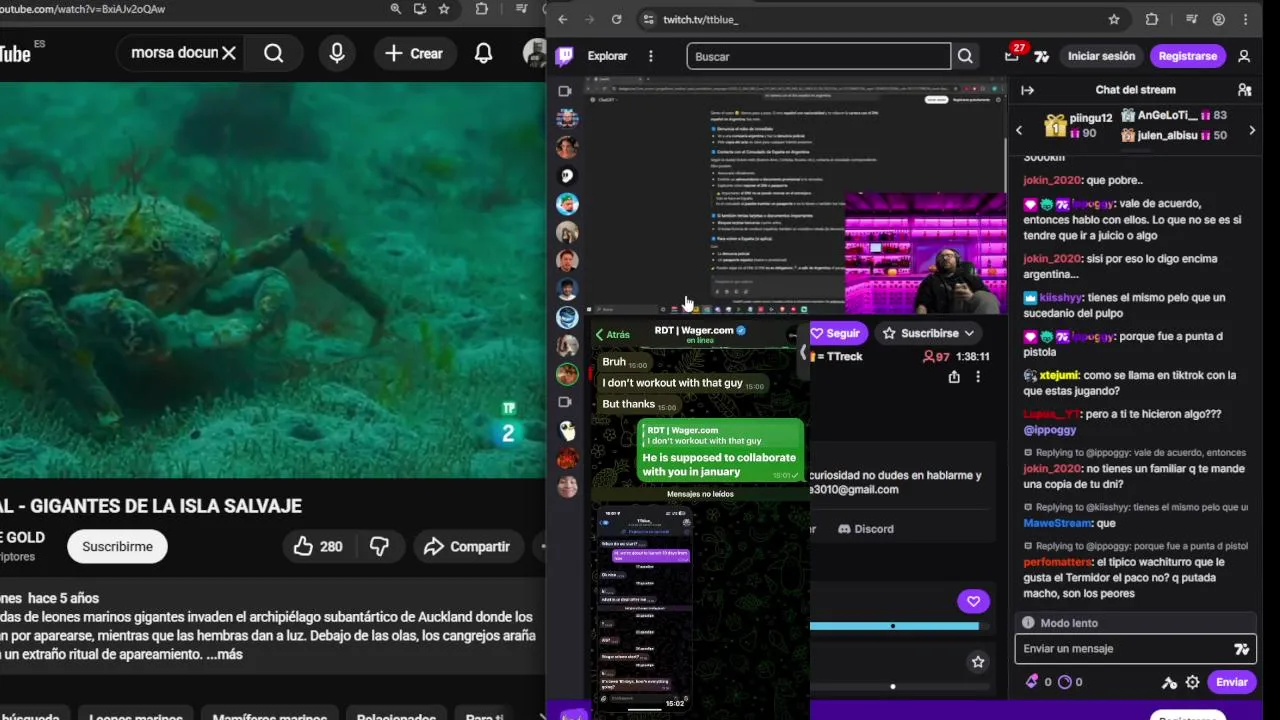
Task: Select the Relacionados chip on YouTube
Action: click(396, 715)
